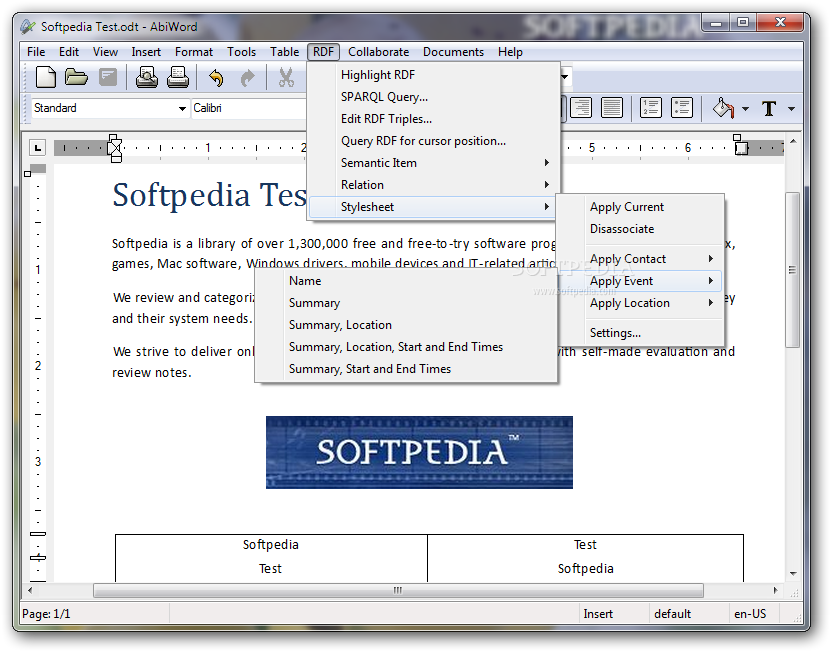Choose Highlight RDF
The image size is (831, 652).
(x=433, y=75)
